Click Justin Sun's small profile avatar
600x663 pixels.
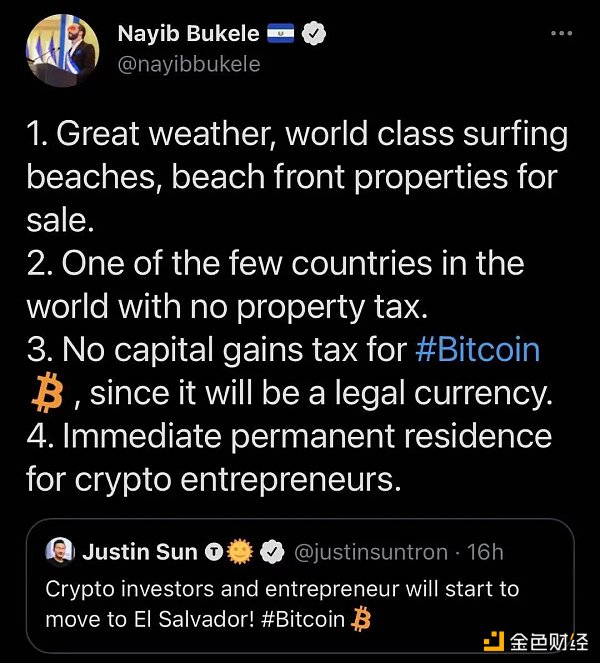[x=59, y=551]
